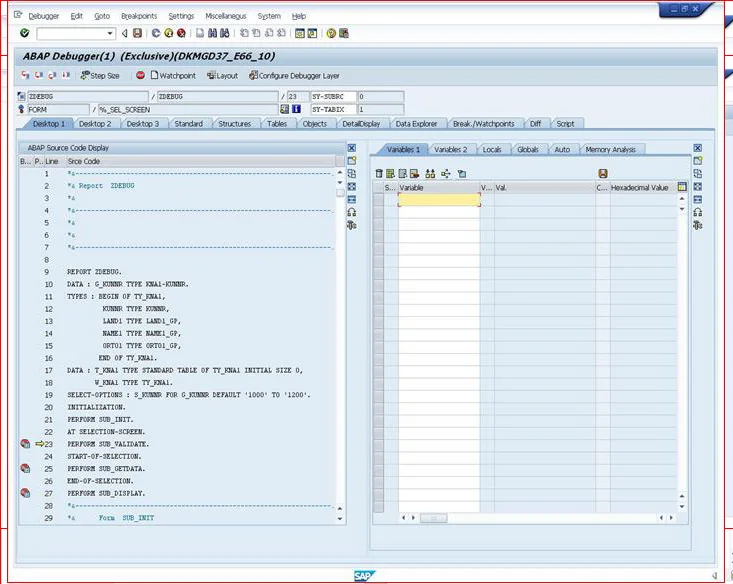Image resolution: width=733 pixels, height=584 pixels.
Task: Click the source code scroll-down arrow
Action: tap(340, 519)
